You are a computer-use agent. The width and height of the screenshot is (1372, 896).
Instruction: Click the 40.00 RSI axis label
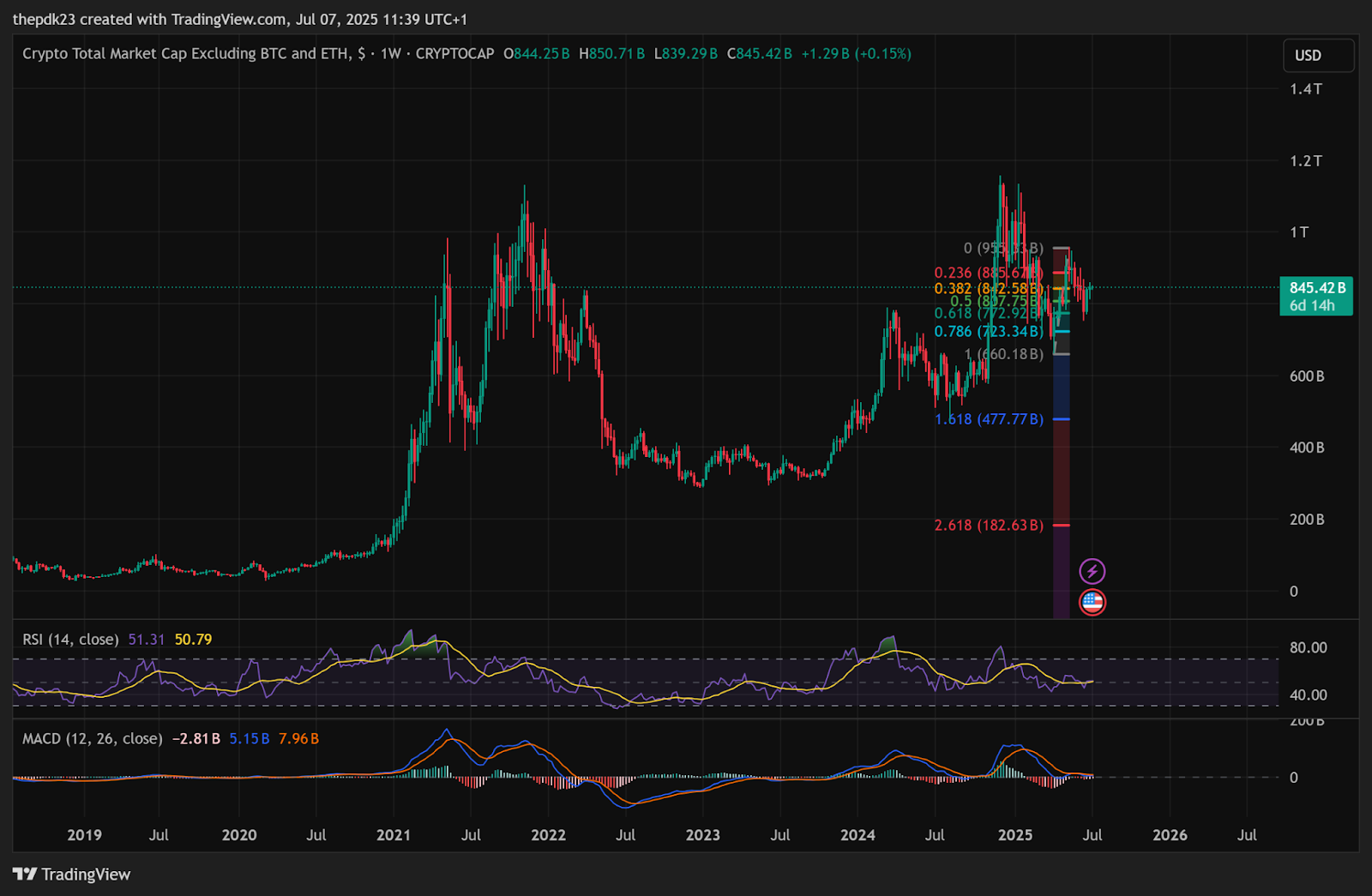[1308, 695]
